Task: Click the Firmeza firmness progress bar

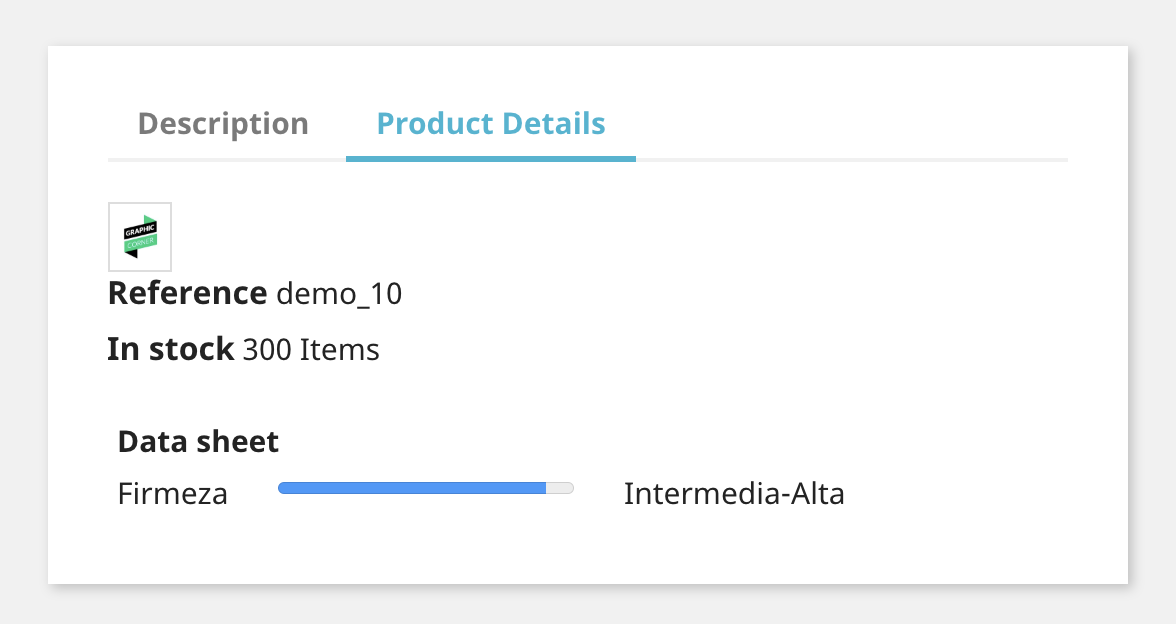Action: coord(426,488)
